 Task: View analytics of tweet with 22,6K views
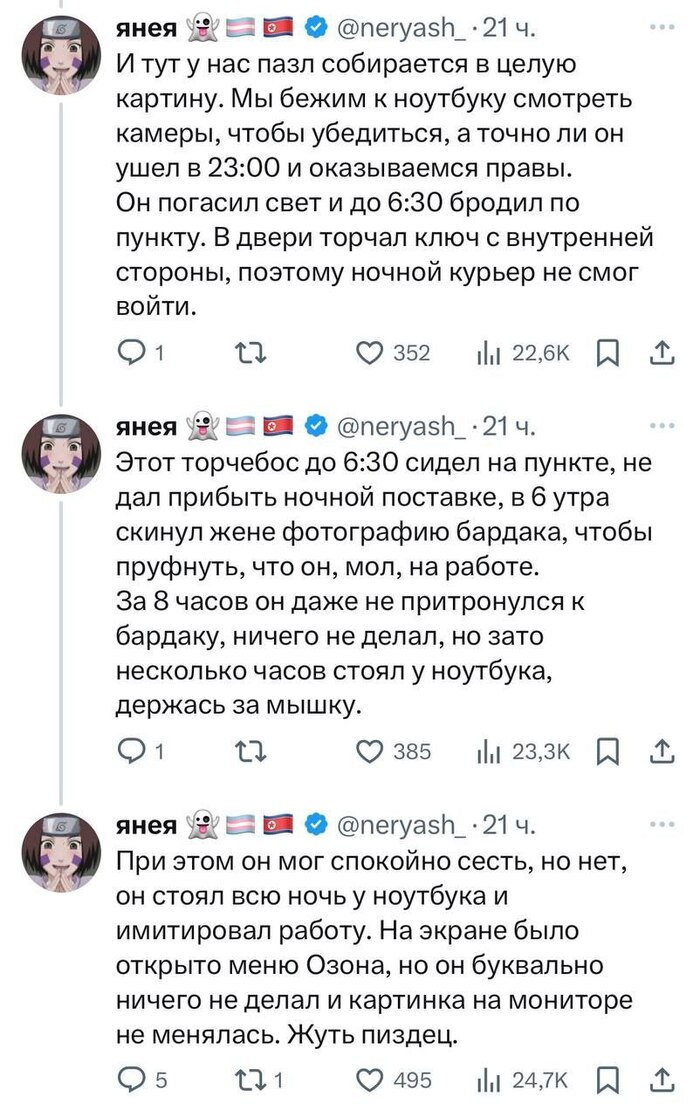pos(487,352)
